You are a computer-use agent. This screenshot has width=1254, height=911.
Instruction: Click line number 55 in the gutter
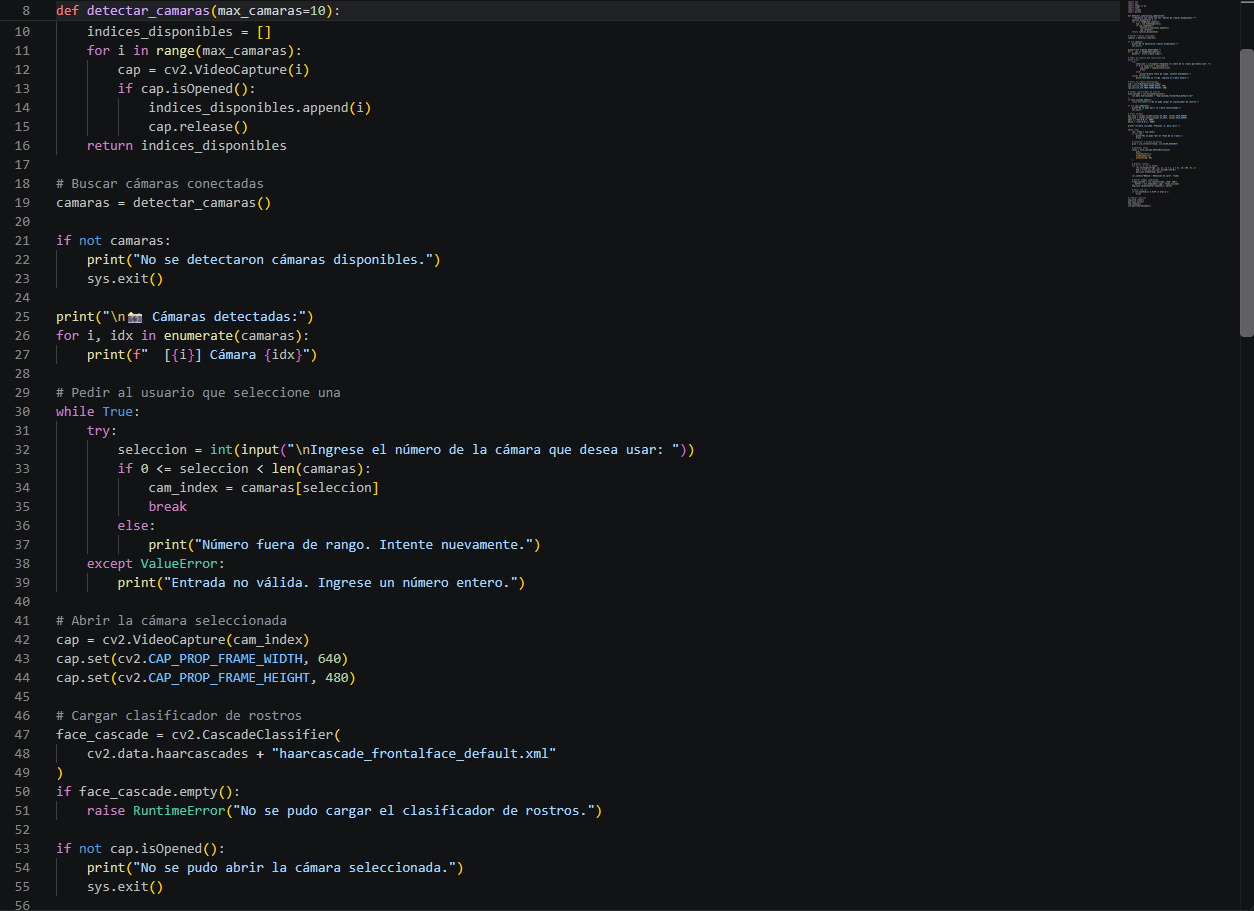(x=22, y=886)
